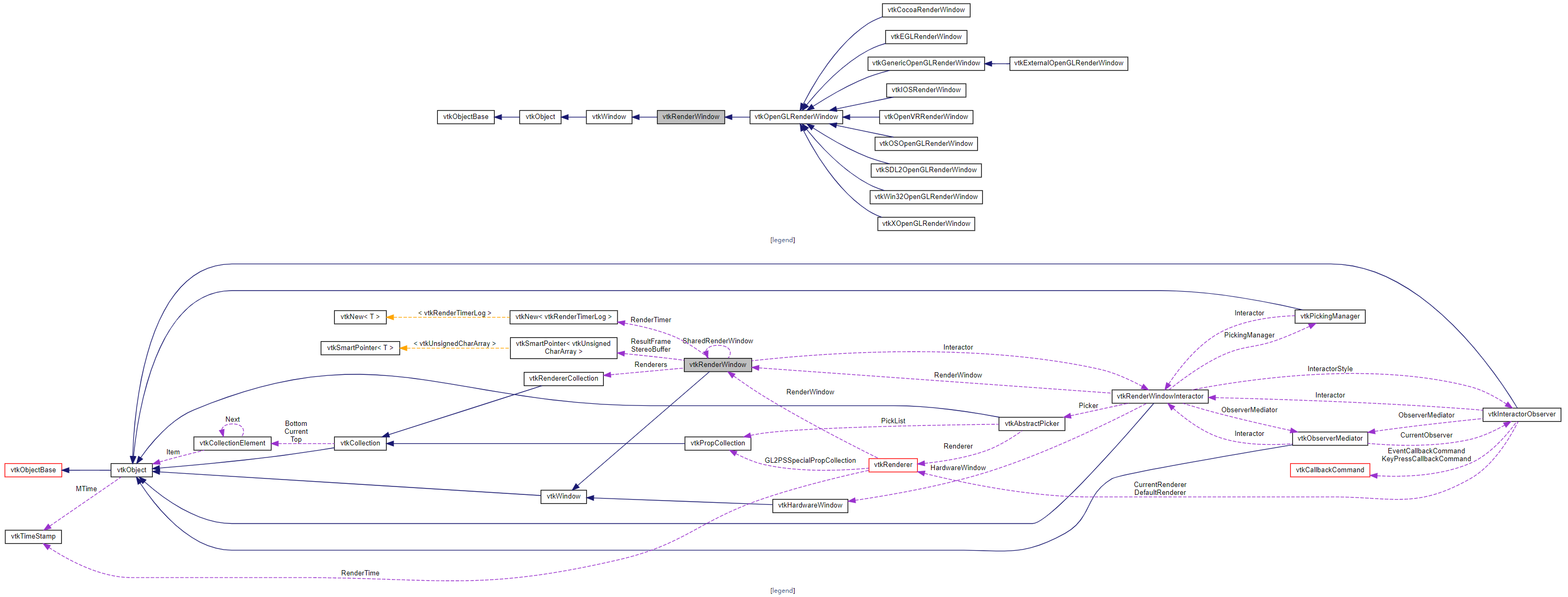Click vtkTimeStamp class box
The width and height of the screenshot is (1568, 597).
[x=34, y=536]
